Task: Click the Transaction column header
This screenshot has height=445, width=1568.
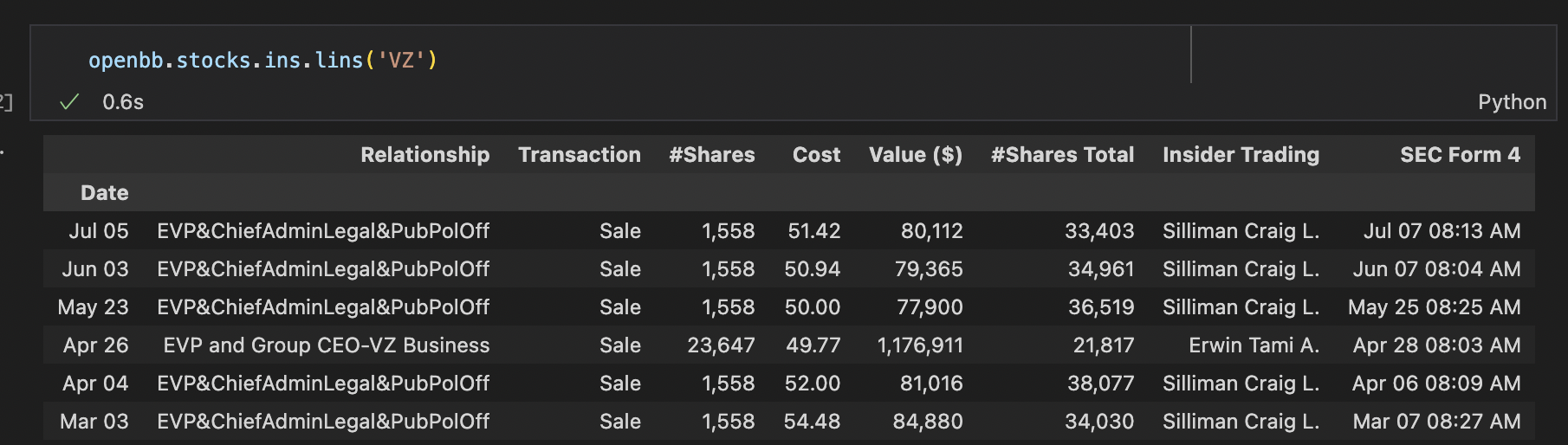Action: tap(580, 155)
